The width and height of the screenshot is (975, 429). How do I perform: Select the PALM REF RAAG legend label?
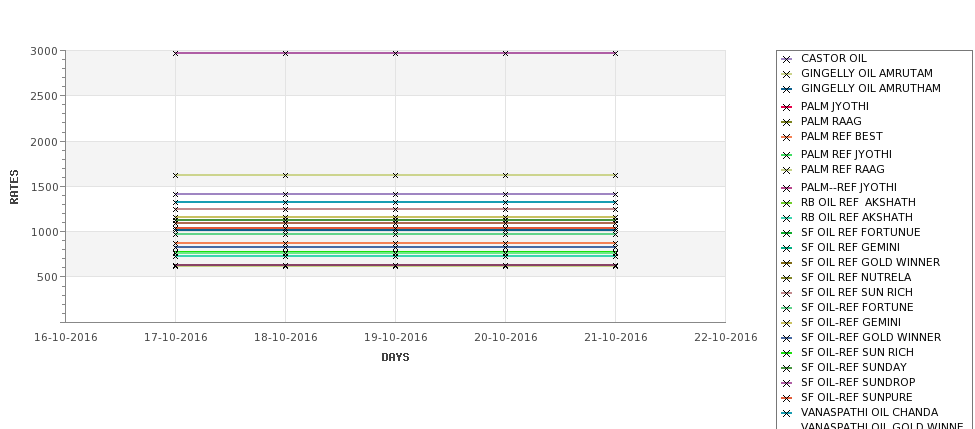click(x=842, y=169)
